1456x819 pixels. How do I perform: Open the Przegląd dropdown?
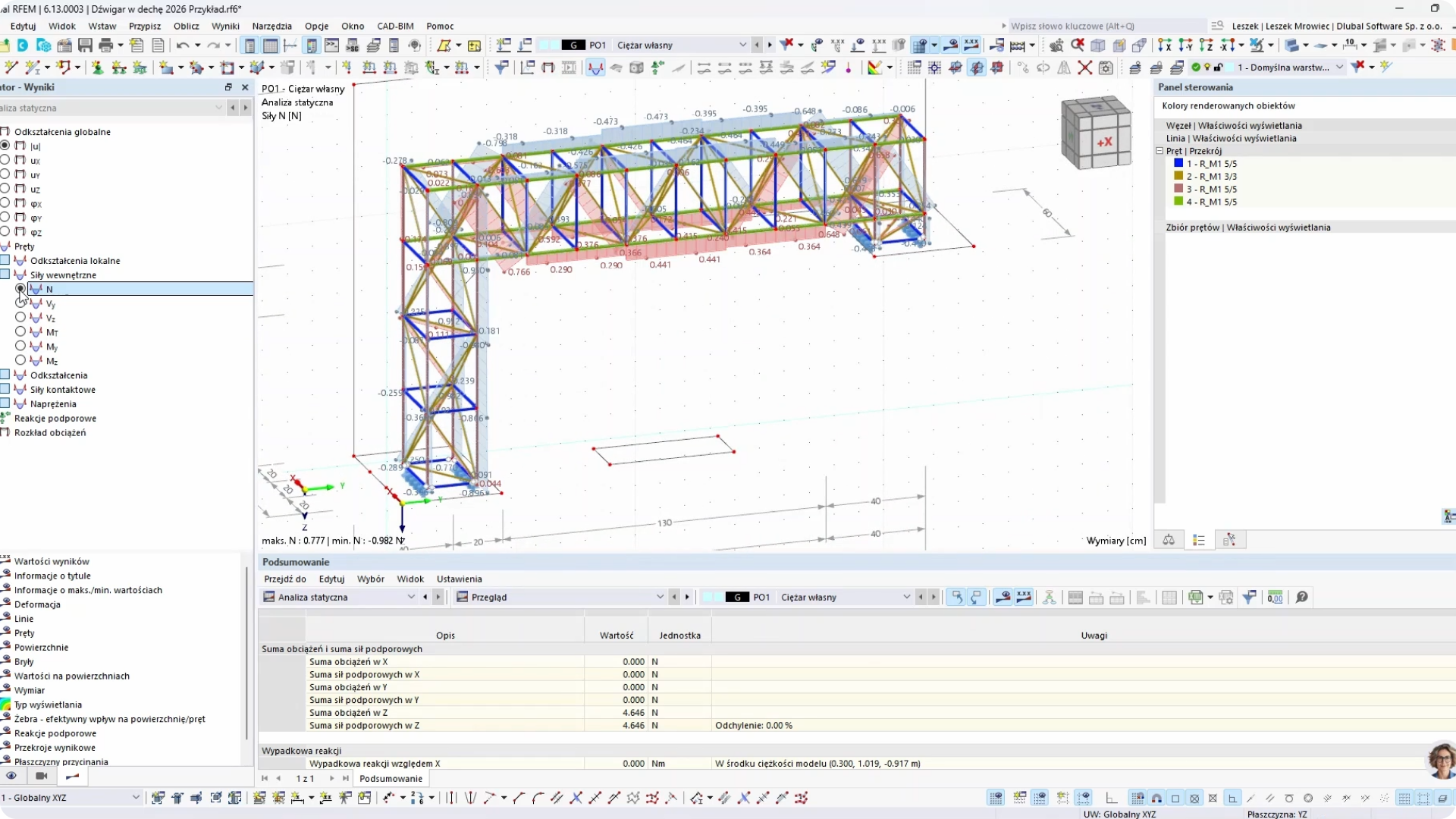pyautogui.click(x=660, y=598)
